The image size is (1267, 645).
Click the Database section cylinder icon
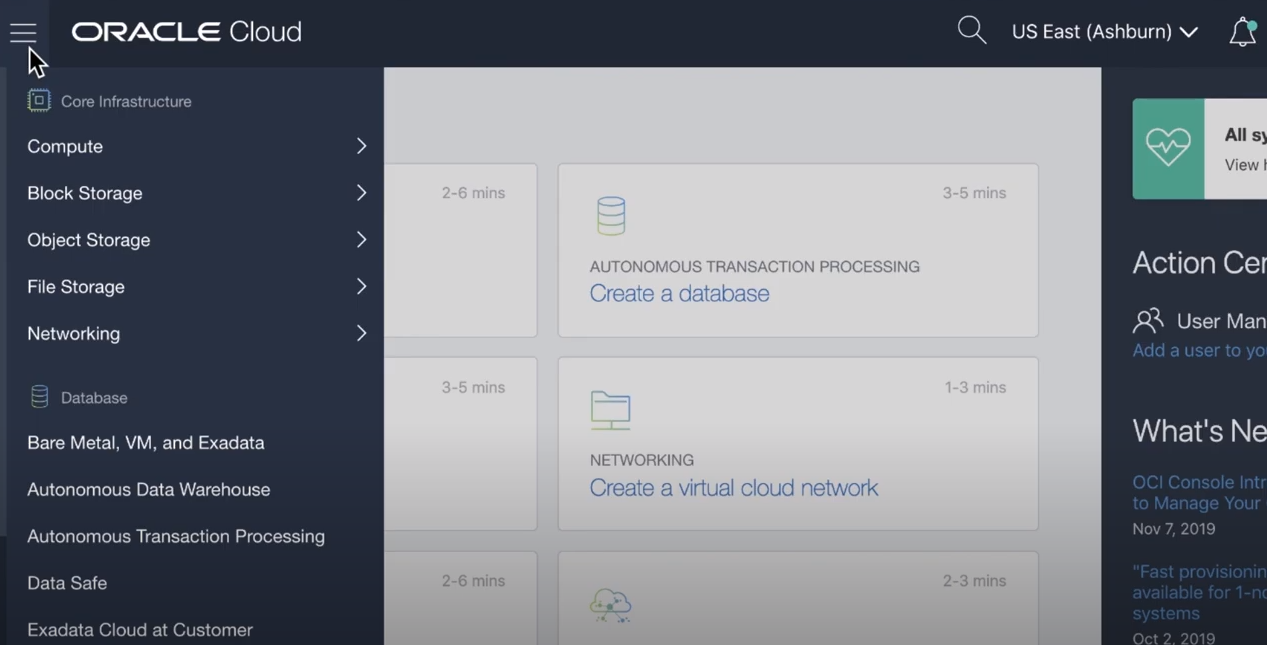click(x=39, y=396)
